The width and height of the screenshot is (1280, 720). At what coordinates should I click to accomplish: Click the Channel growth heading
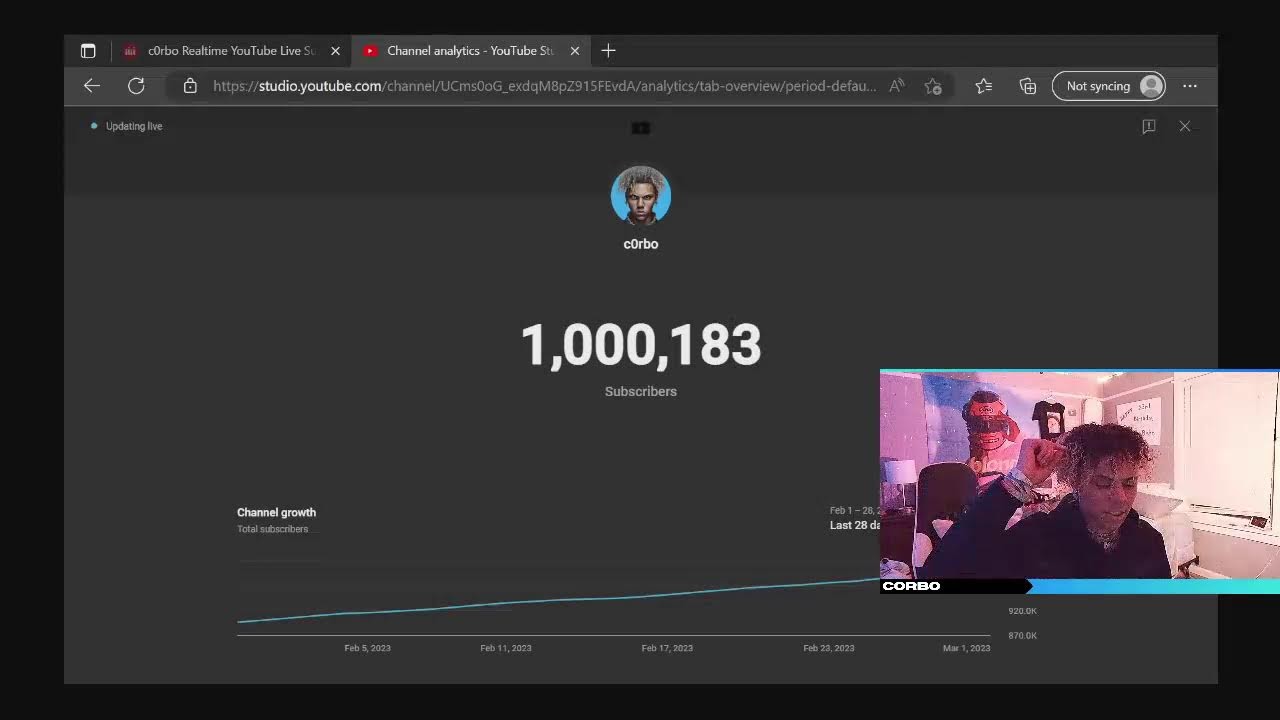276,512
